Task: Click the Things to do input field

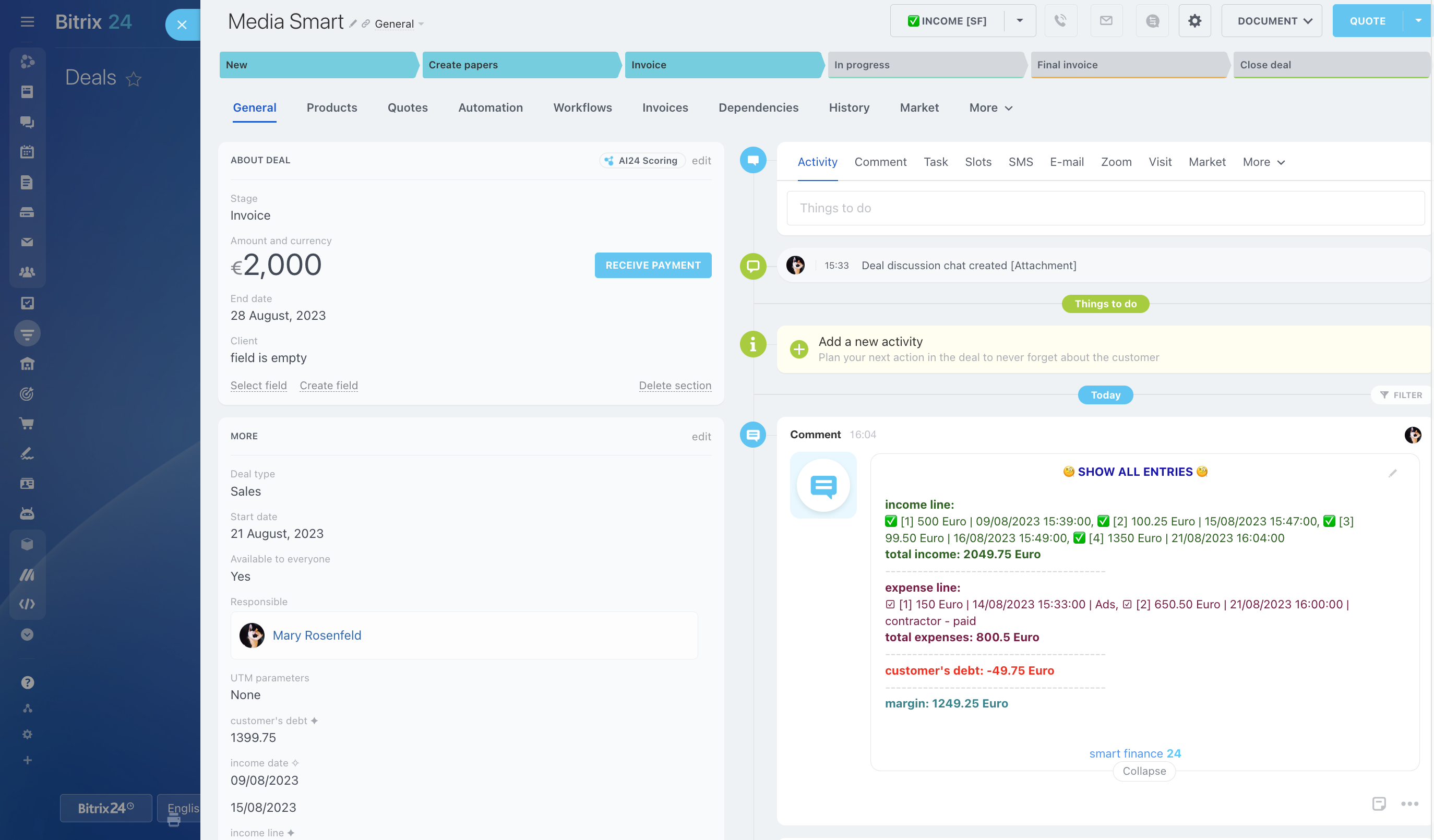Action: pos(1104,208)
